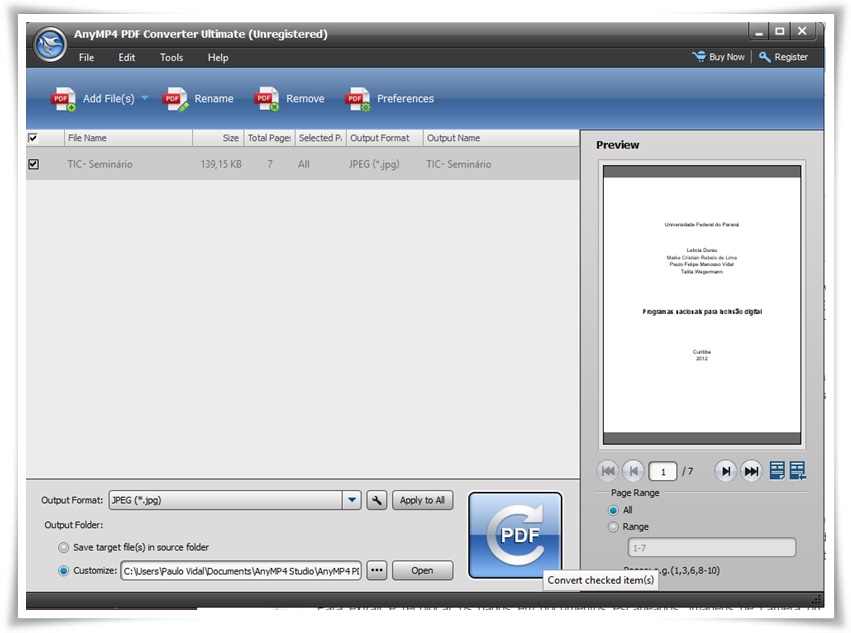
Task: Select the All page range radio
Action: coord(613,510)
